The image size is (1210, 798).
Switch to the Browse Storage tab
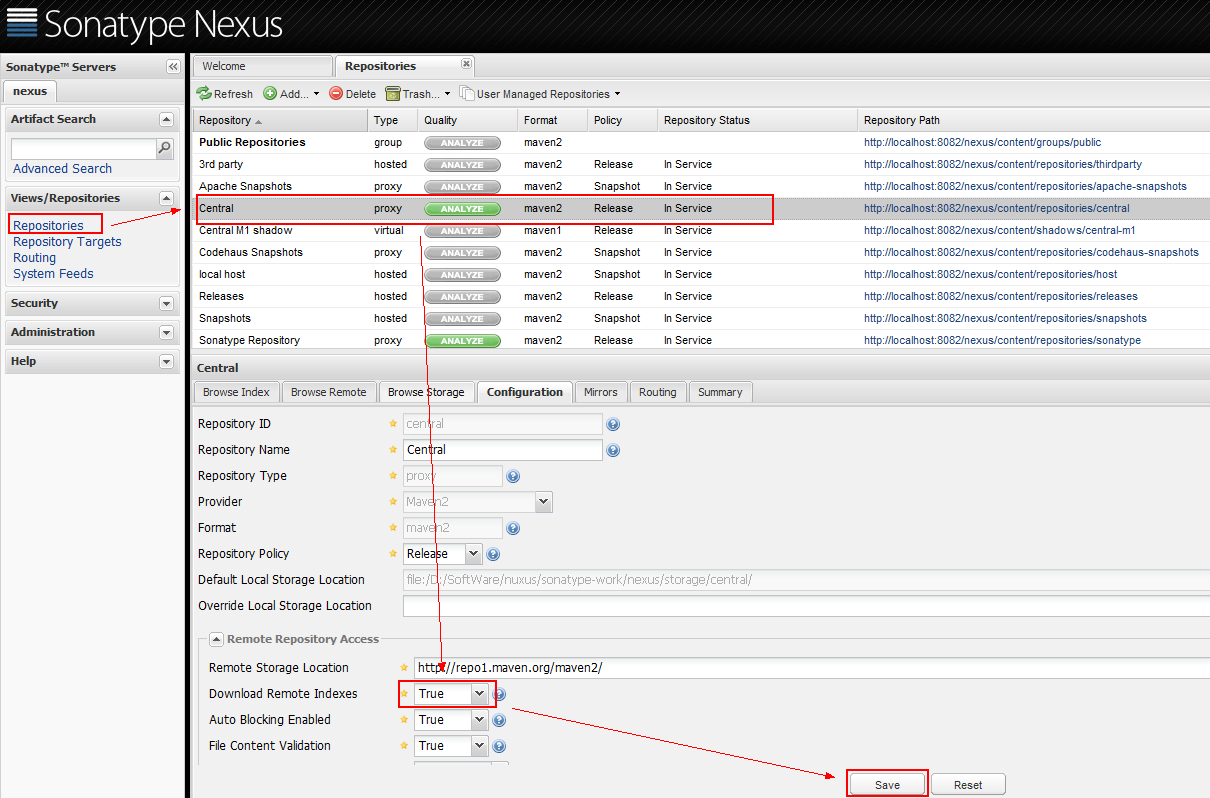click(426, 392)
